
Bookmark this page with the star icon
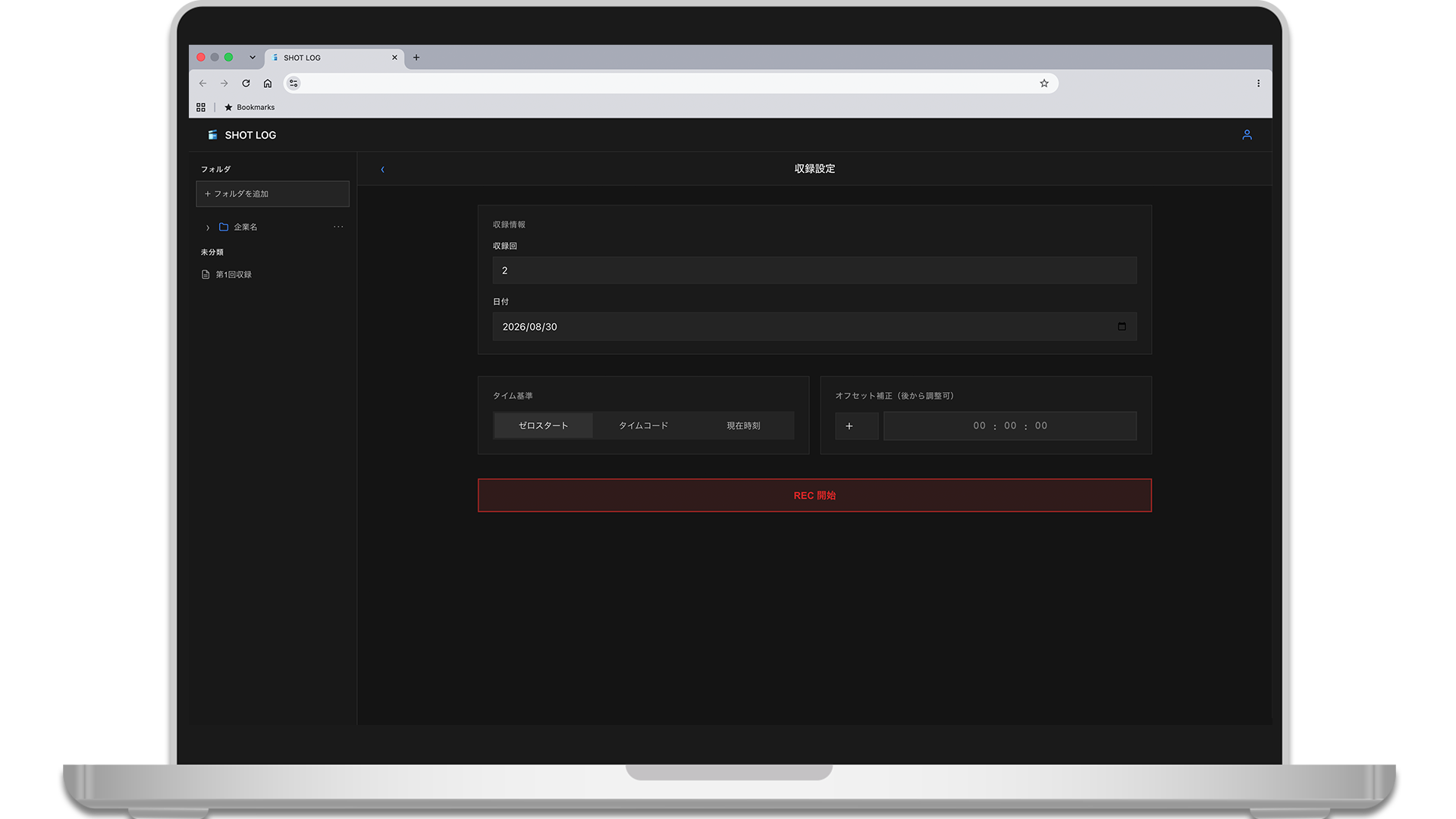[x=1044, y=83]
